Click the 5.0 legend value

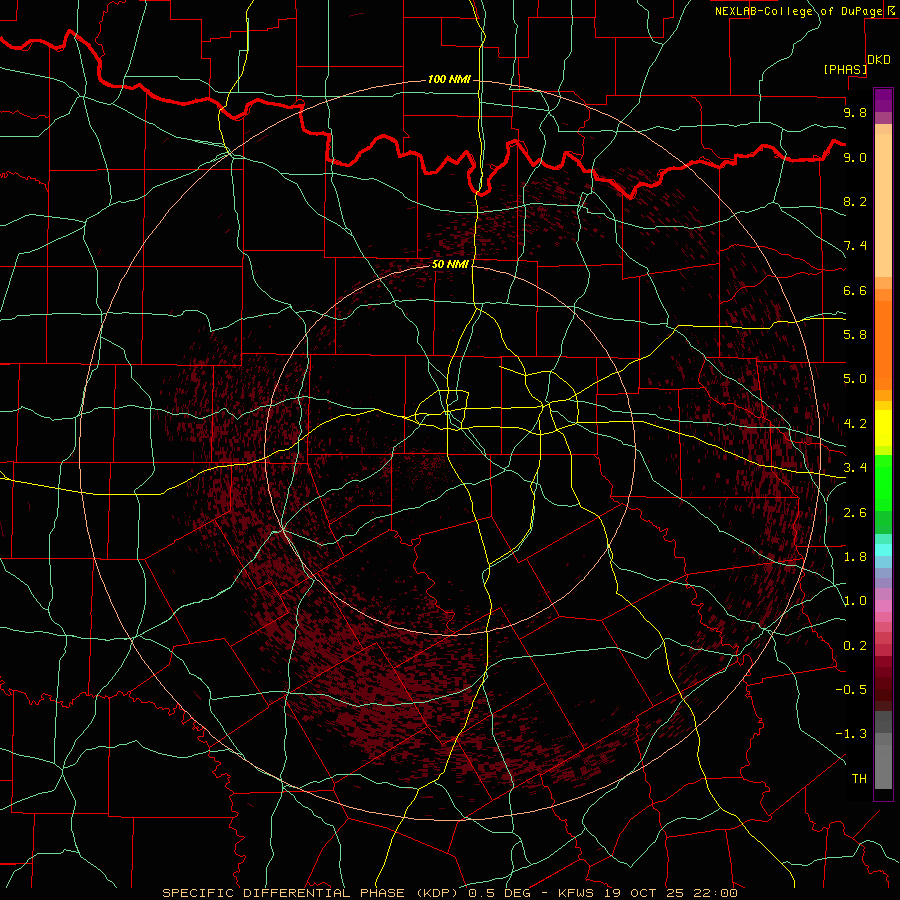[x=855, y=379]
